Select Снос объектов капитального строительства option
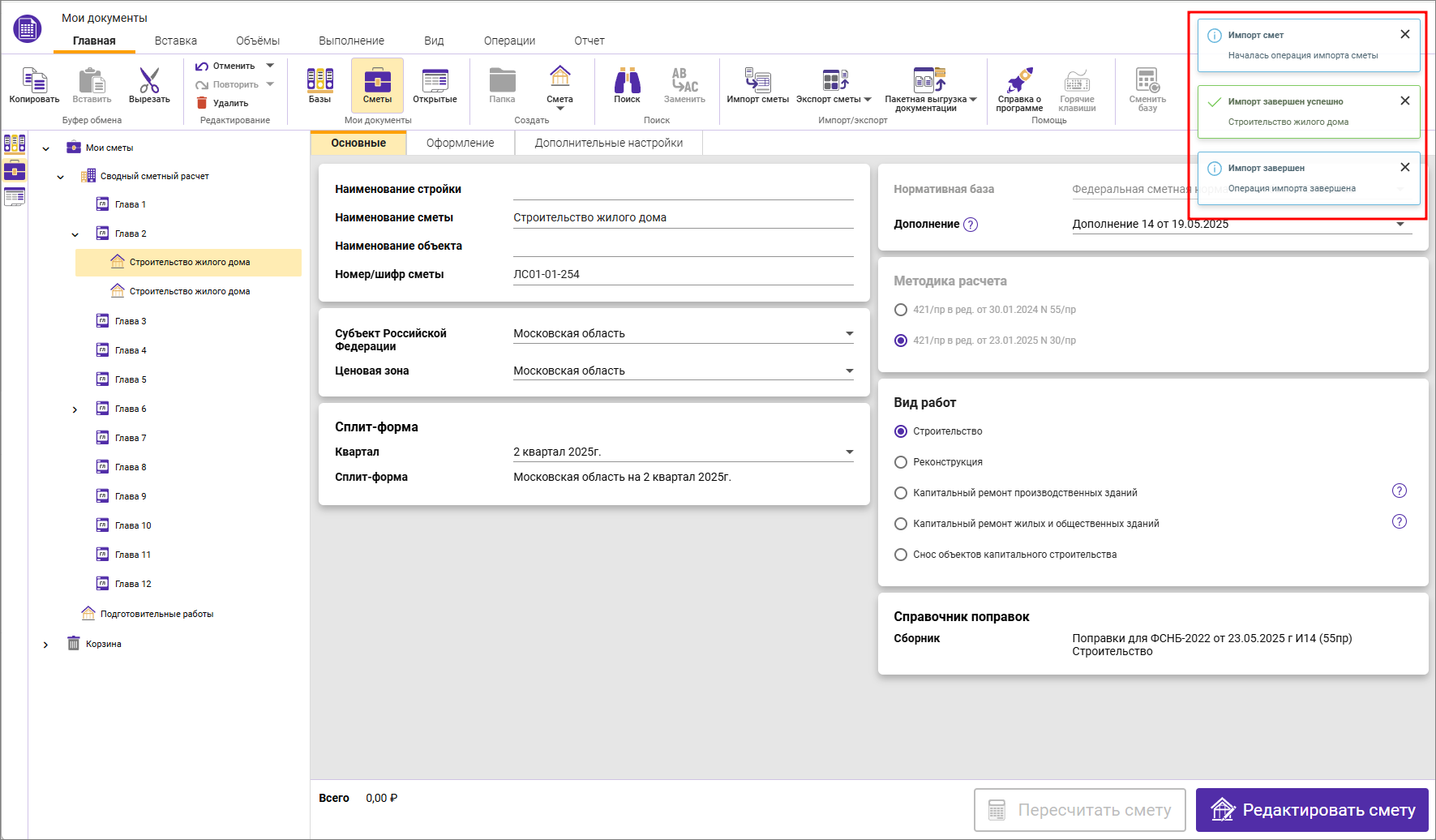 tap(901, 555)
